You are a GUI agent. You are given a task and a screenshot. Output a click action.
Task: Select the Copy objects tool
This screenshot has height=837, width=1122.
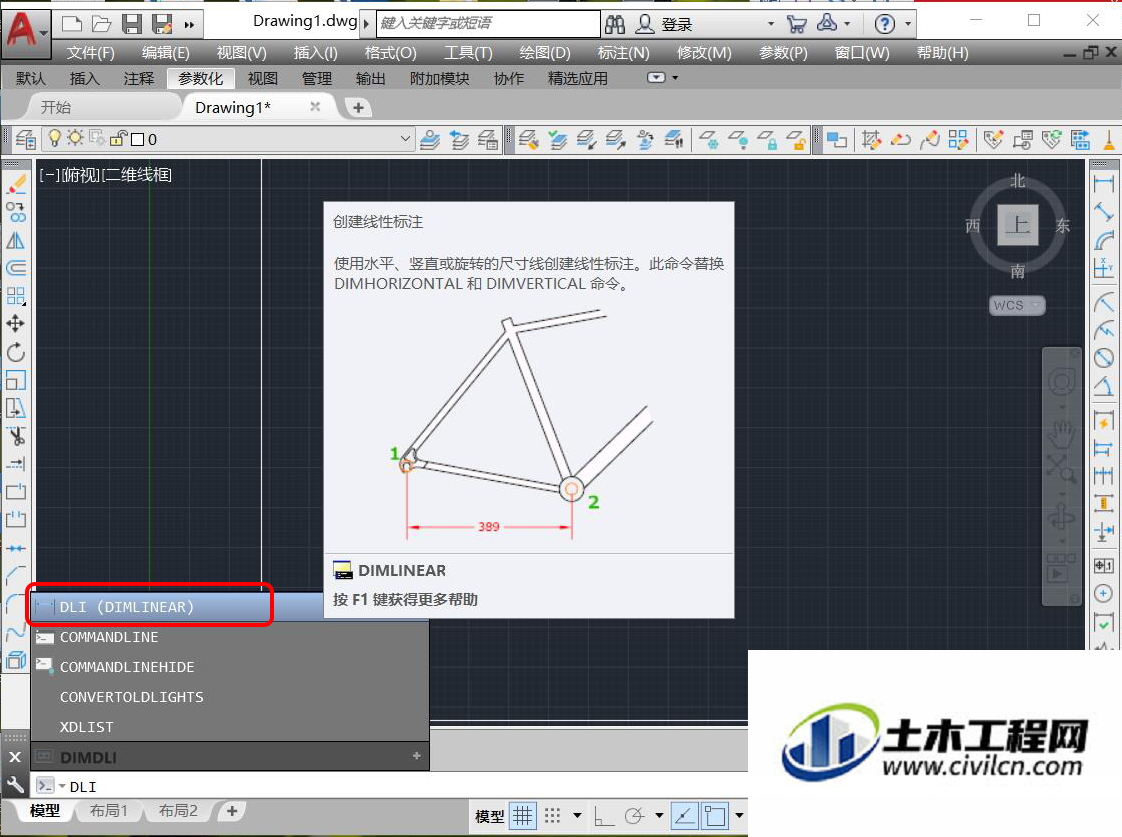pyautogui.click(x=16, y=212)
